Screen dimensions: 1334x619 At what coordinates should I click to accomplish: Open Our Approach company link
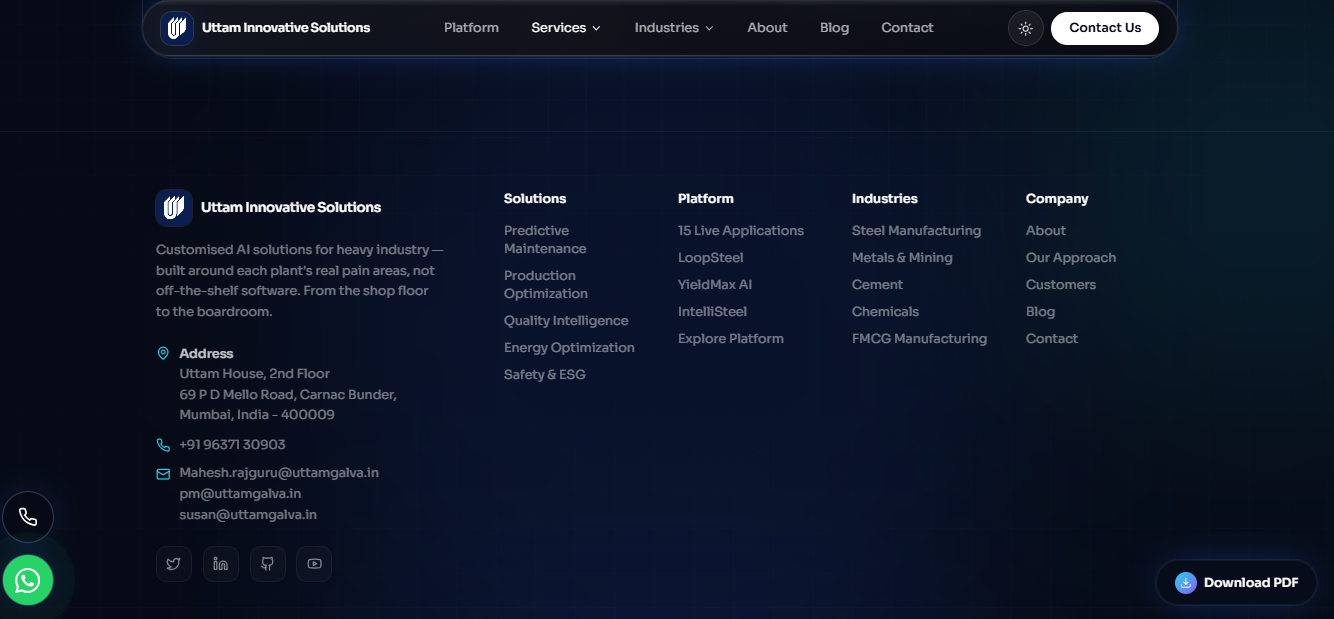[x=1071, y=258]
